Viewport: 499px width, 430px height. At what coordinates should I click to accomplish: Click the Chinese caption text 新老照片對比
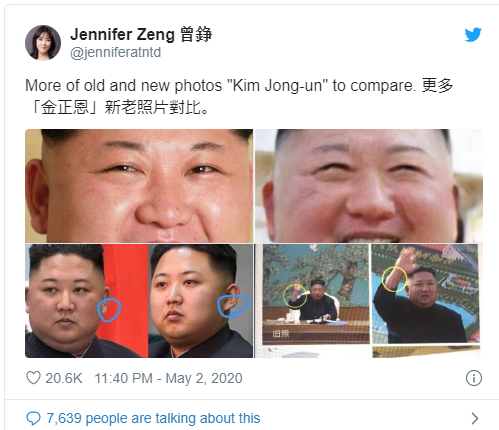click(x=157, y=107)
